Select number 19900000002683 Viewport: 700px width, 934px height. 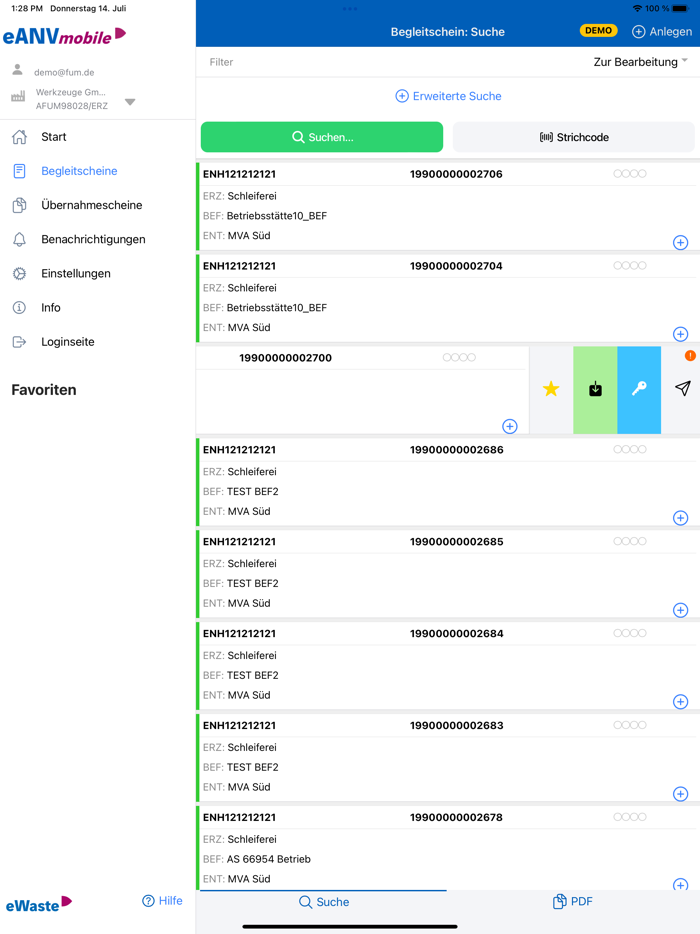[x=456, y=726]
